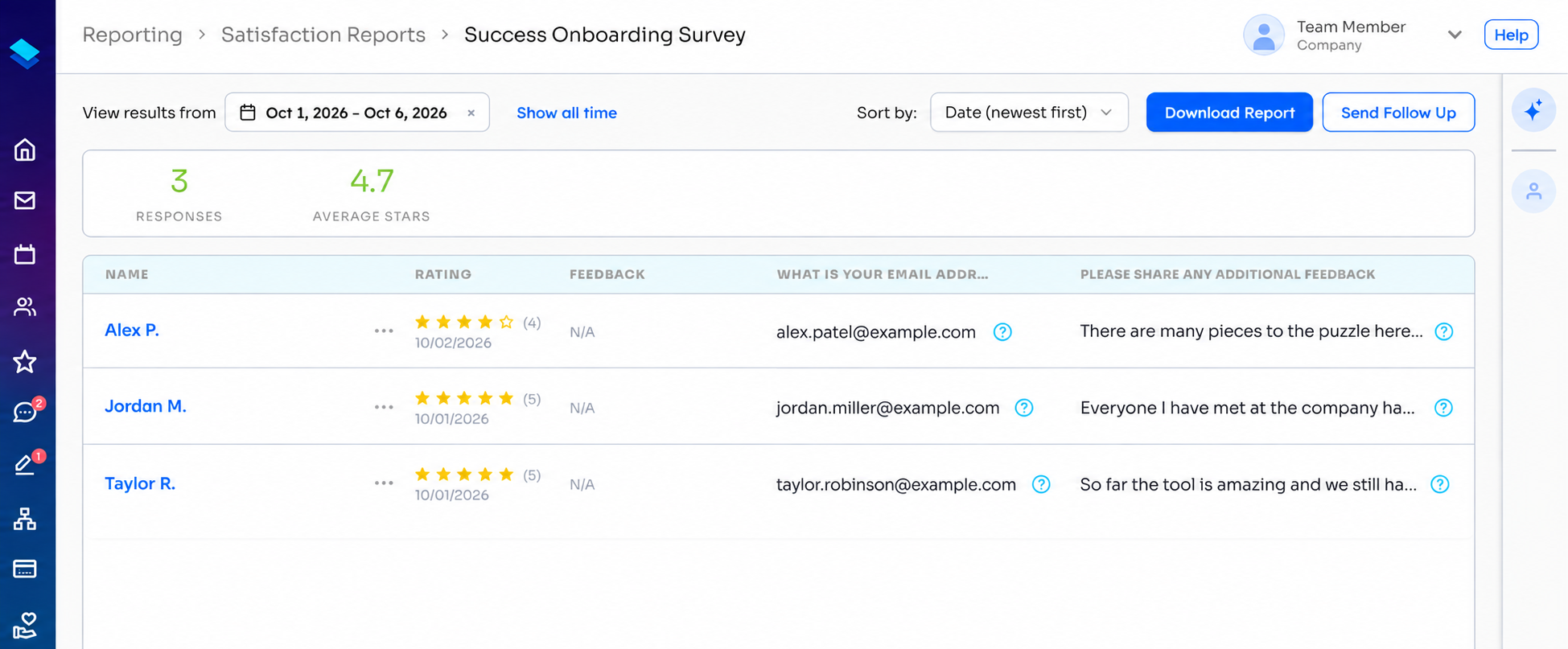1568x649 pixels.
Task: Open the Jordan M. respondent link
Action: [146, 406]
